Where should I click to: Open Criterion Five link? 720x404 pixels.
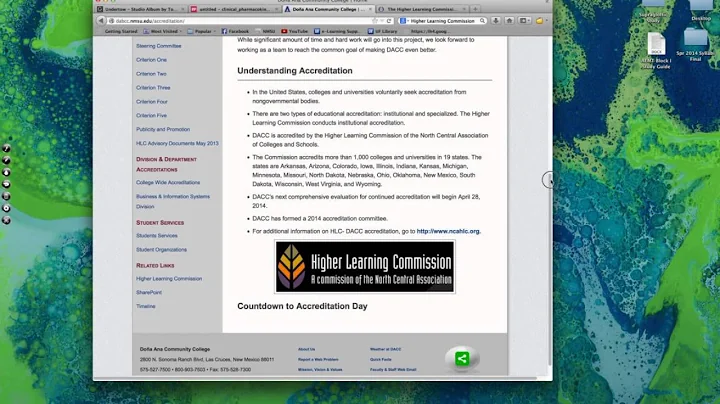pyautogui.click(x=151, y=115)
